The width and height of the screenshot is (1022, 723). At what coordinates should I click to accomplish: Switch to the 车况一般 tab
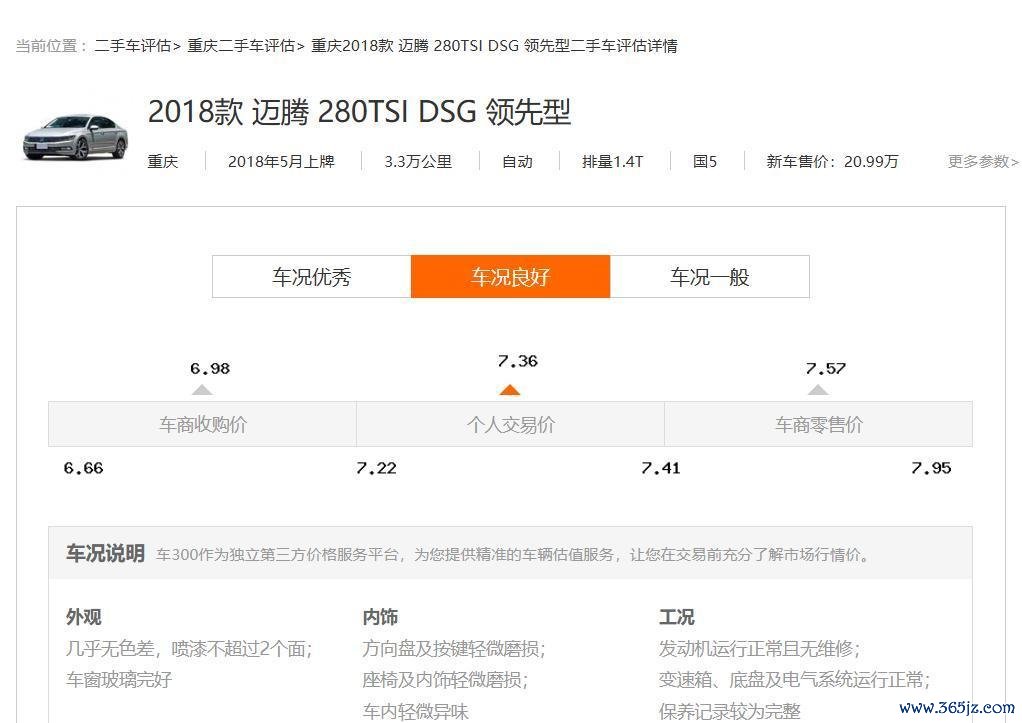tap(710, 277)
